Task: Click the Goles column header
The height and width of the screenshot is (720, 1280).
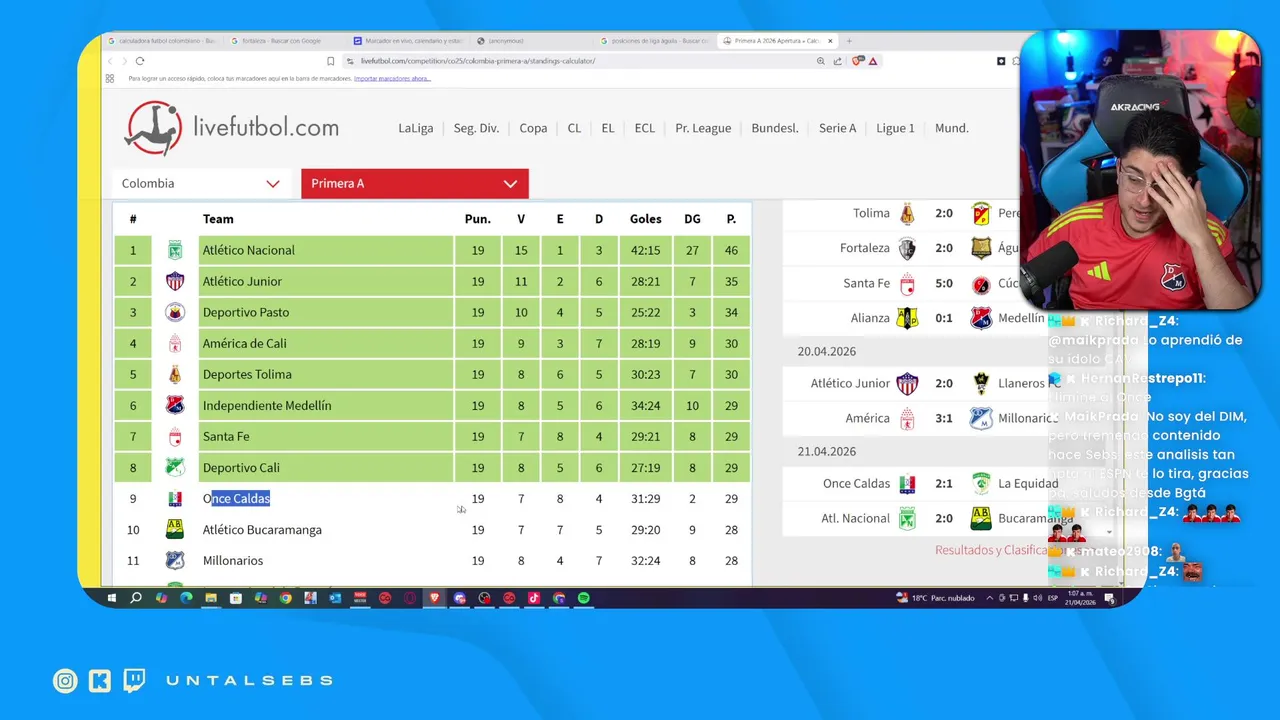Action: tap(646, 219)
